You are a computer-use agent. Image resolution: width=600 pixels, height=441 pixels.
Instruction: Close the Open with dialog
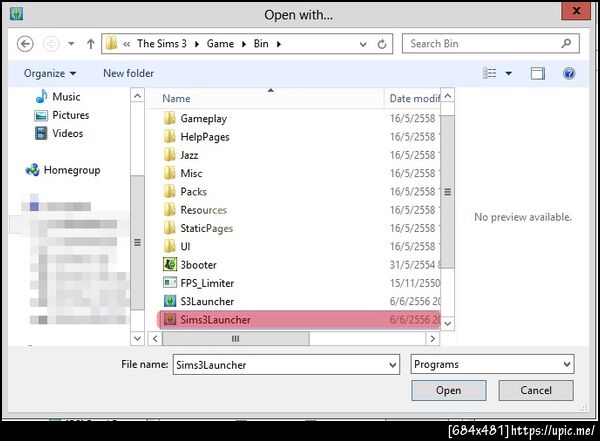(576, 11)
